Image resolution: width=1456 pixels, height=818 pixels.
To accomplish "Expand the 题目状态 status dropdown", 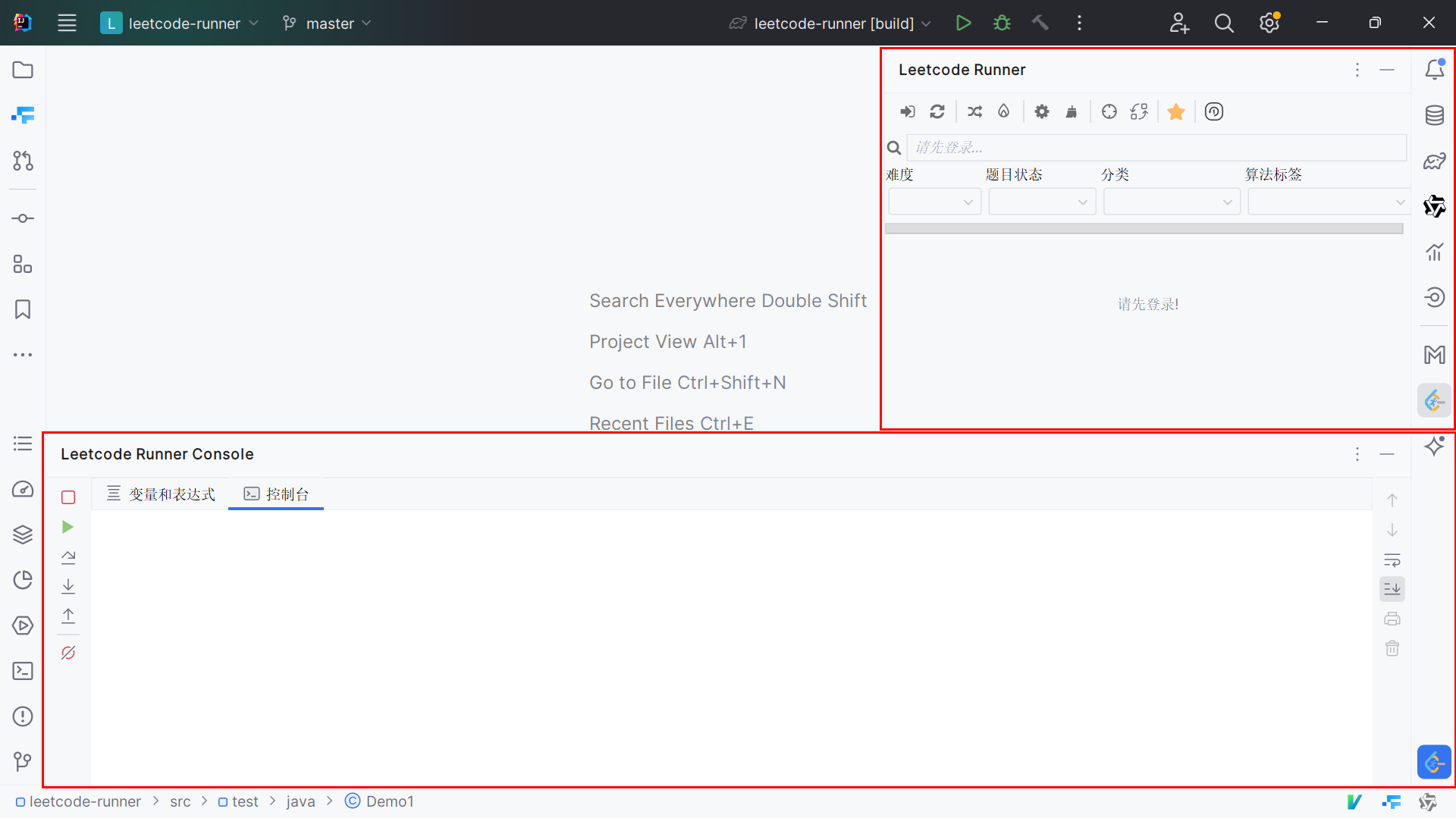I will [1042, 202].
